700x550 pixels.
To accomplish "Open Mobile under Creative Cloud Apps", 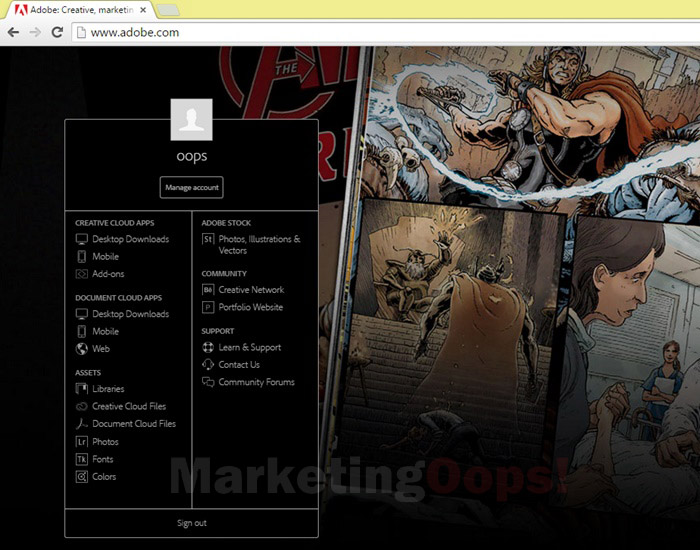I will [105, 256].
